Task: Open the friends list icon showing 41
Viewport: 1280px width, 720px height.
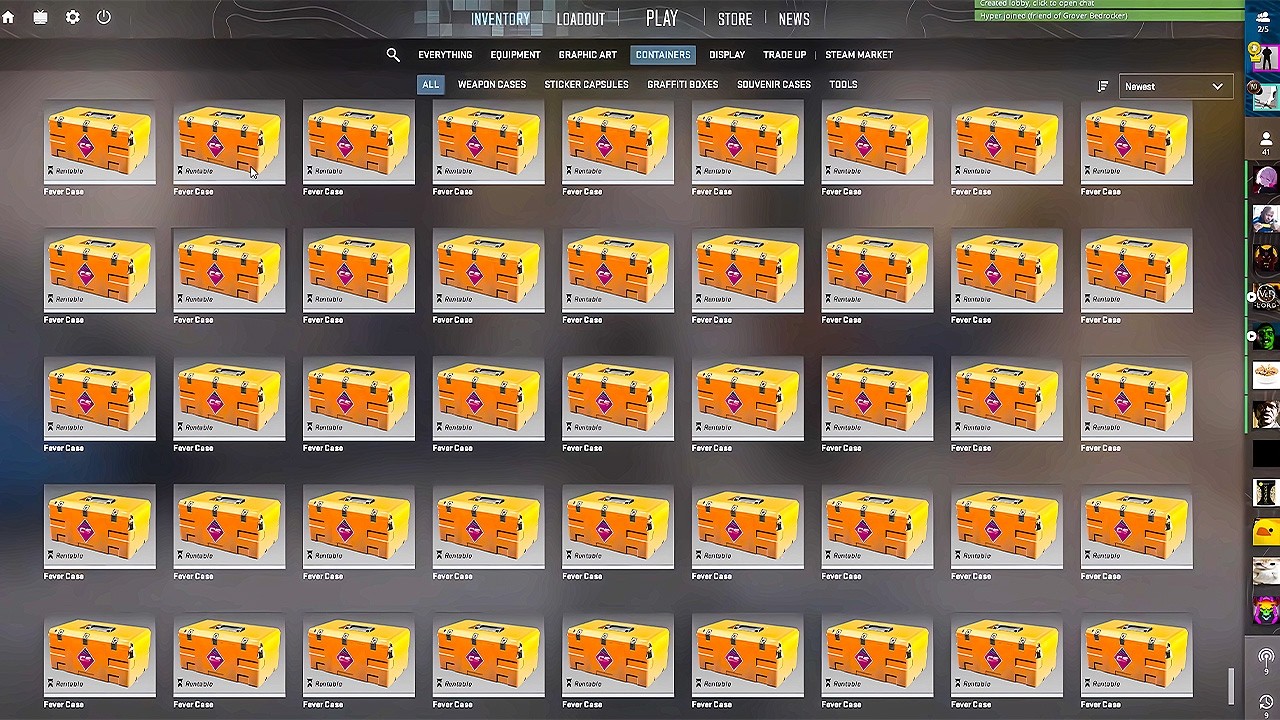Action: click(x=1265, y=144)
